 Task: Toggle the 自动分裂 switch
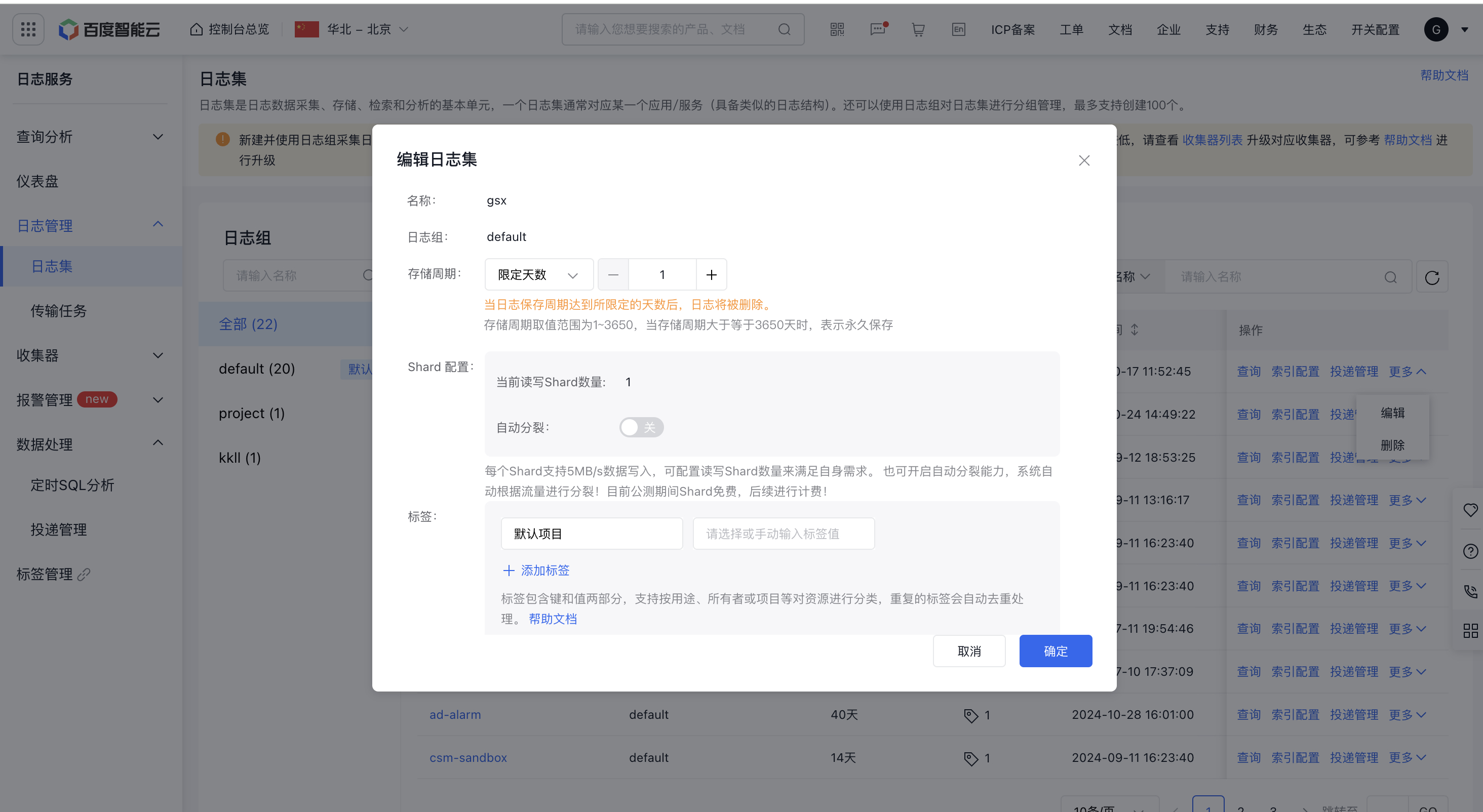(641, 428)
